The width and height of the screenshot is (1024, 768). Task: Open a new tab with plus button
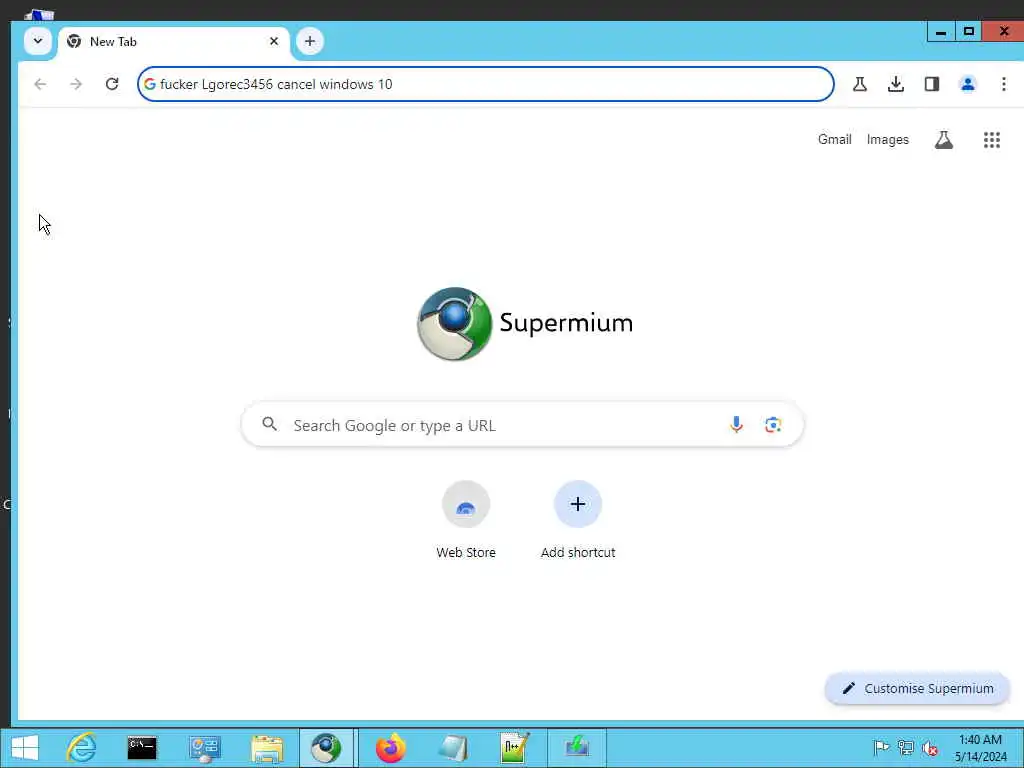310,41
